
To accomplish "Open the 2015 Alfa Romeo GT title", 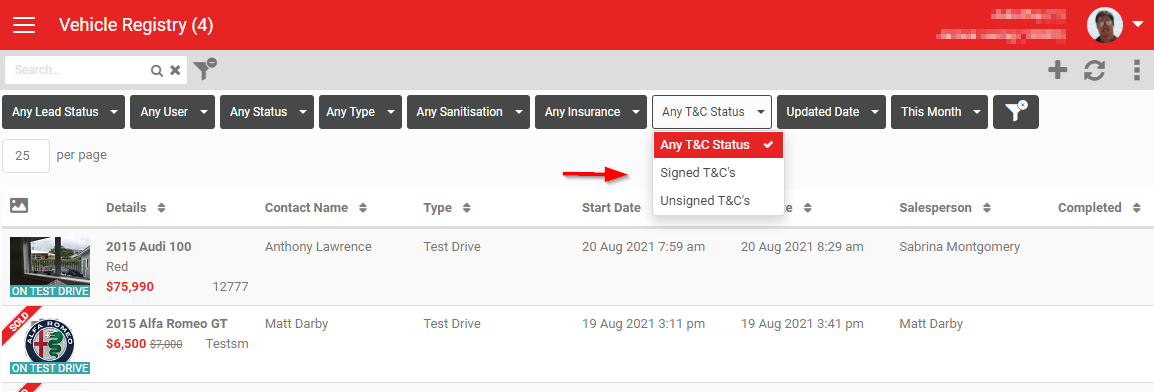I will (167, 324).
